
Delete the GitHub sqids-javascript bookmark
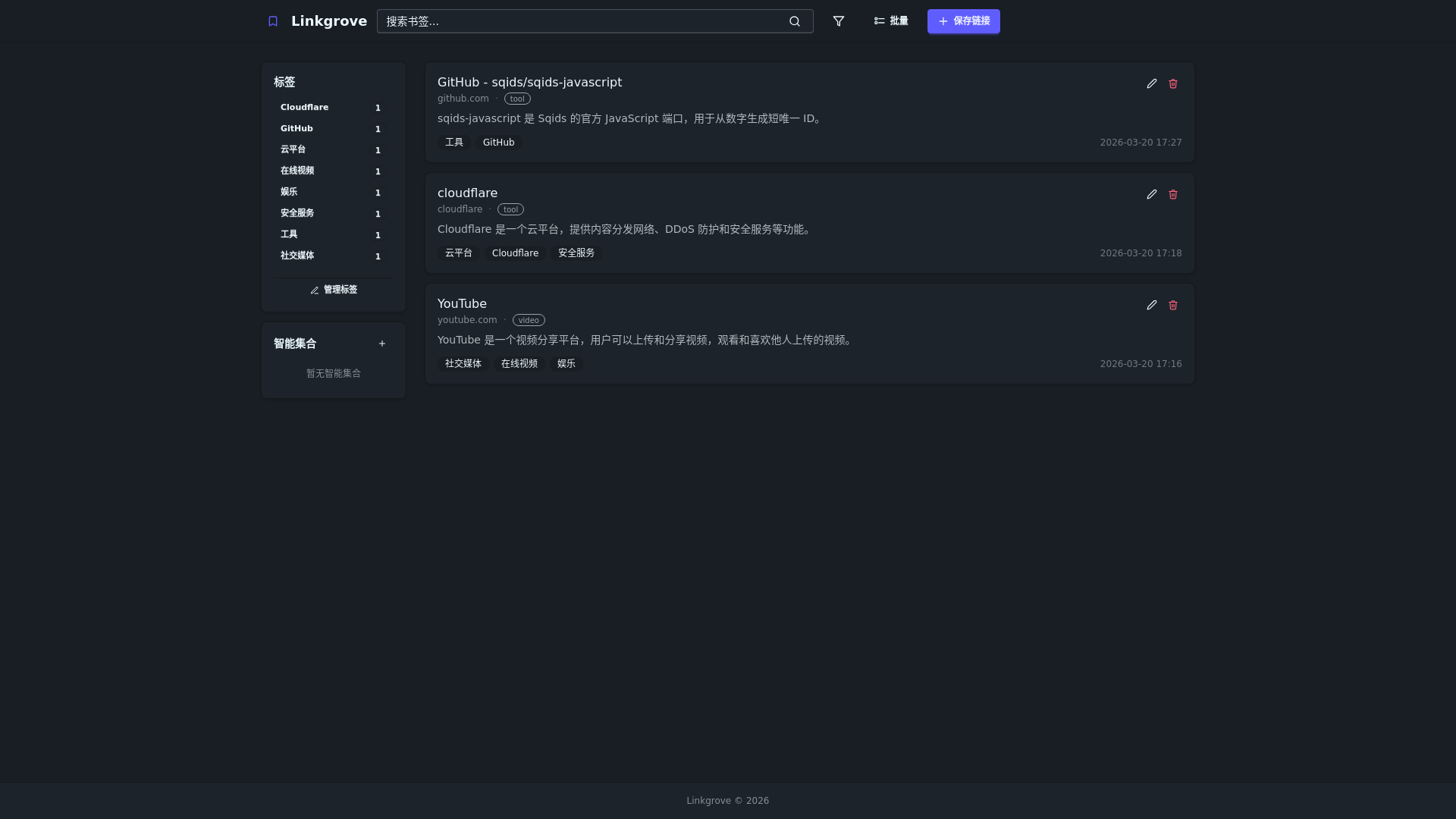1173,83
